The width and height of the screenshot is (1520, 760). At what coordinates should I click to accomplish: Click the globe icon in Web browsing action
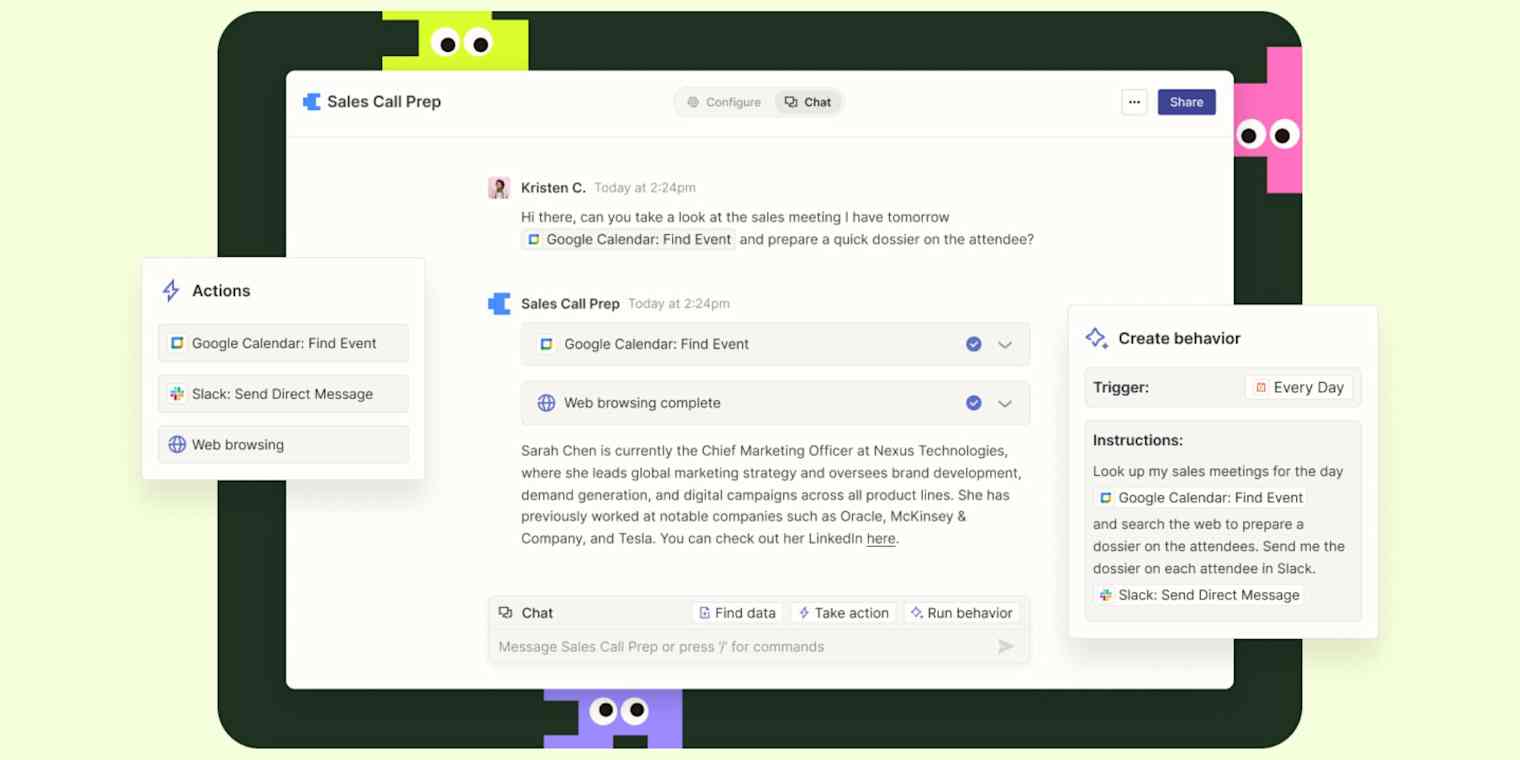177,445
